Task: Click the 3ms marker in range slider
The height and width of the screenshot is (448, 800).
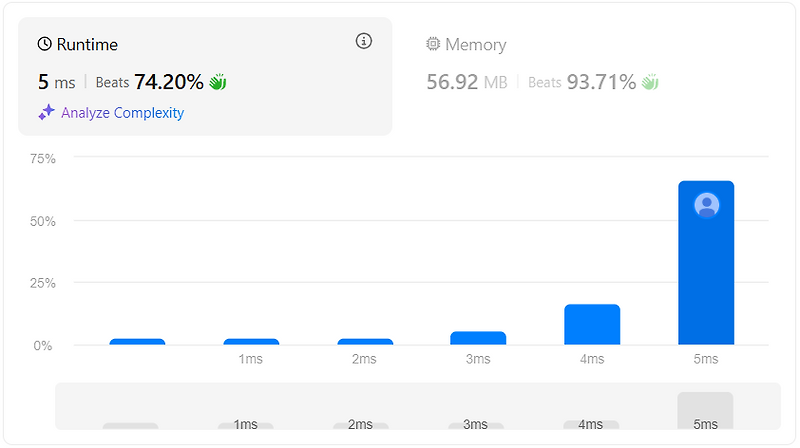Action: (476, 426)
